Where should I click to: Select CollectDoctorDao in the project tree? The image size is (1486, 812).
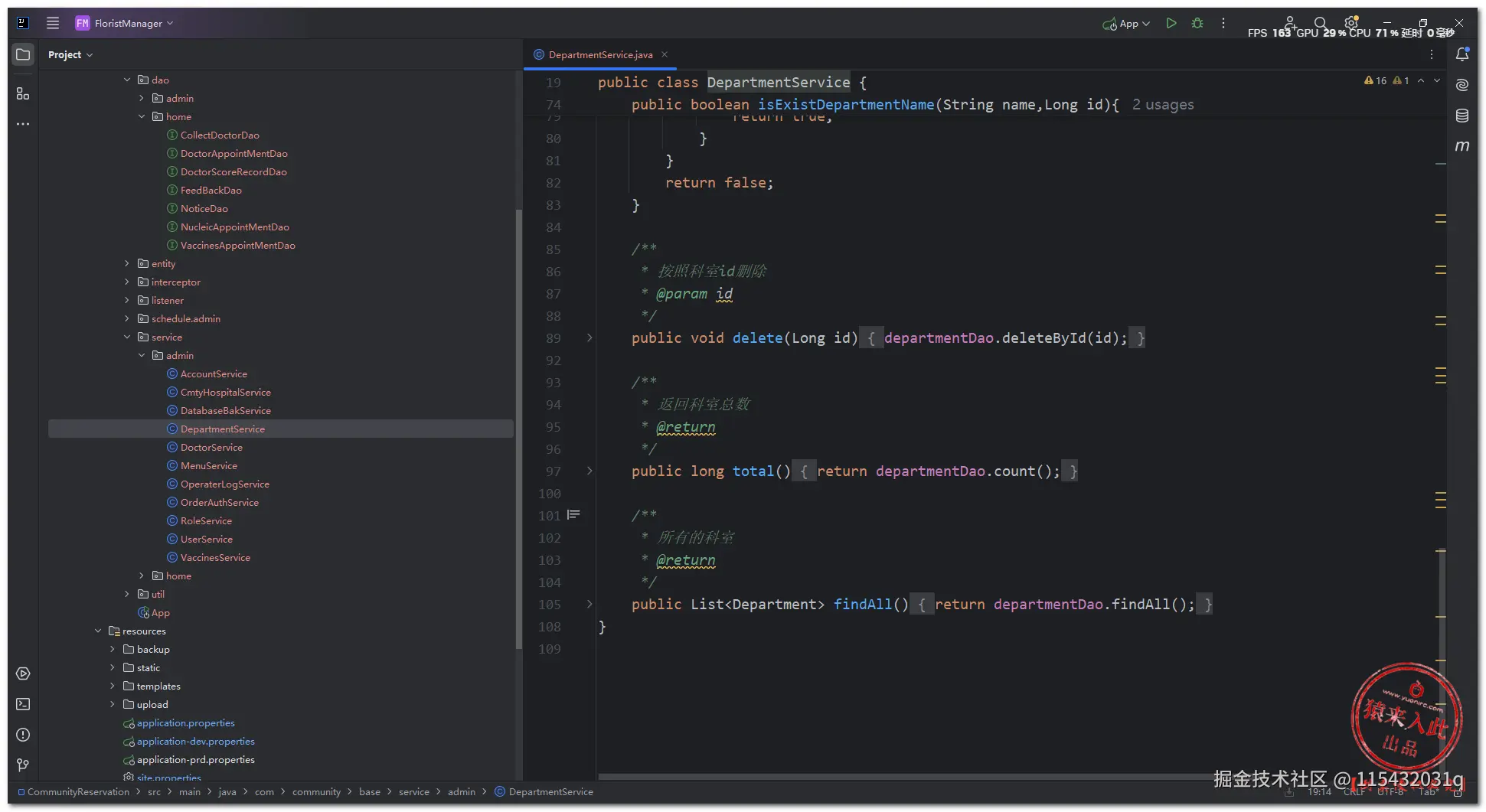220,135
